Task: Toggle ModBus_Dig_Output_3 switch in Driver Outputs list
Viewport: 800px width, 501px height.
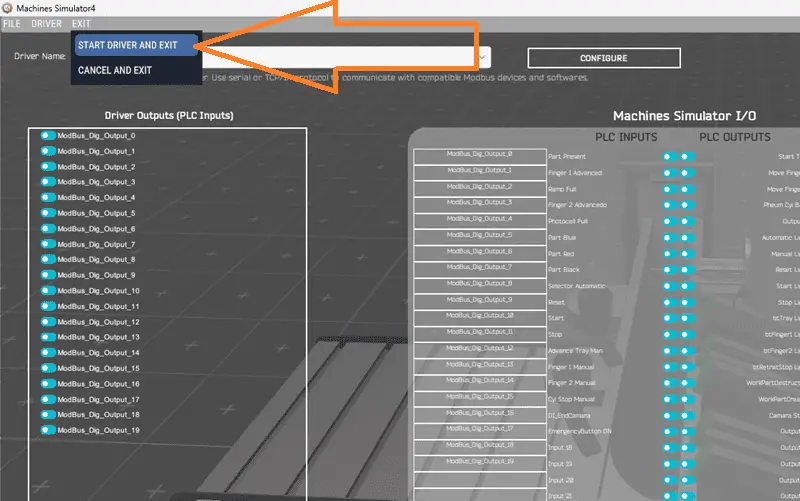Action: tap(48, 182)
